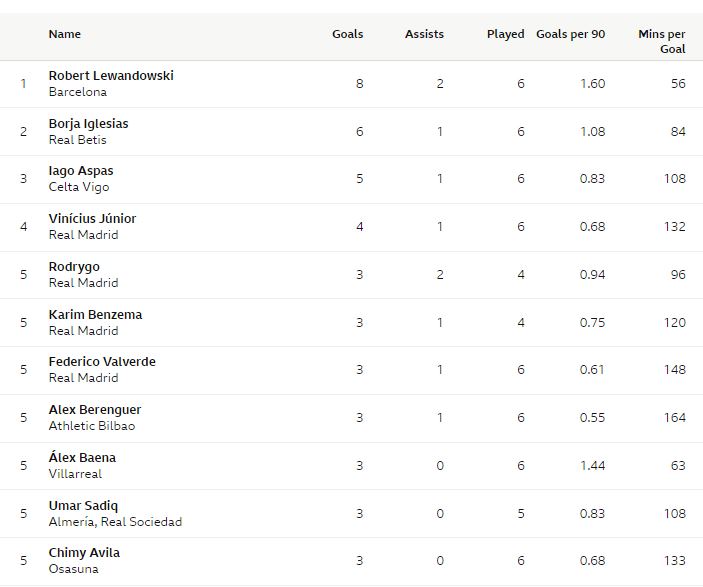The width and height of the screenshot is (703, 587).
Task: Select Lewandowski's goals value of 8
Action: pos(360,84)
